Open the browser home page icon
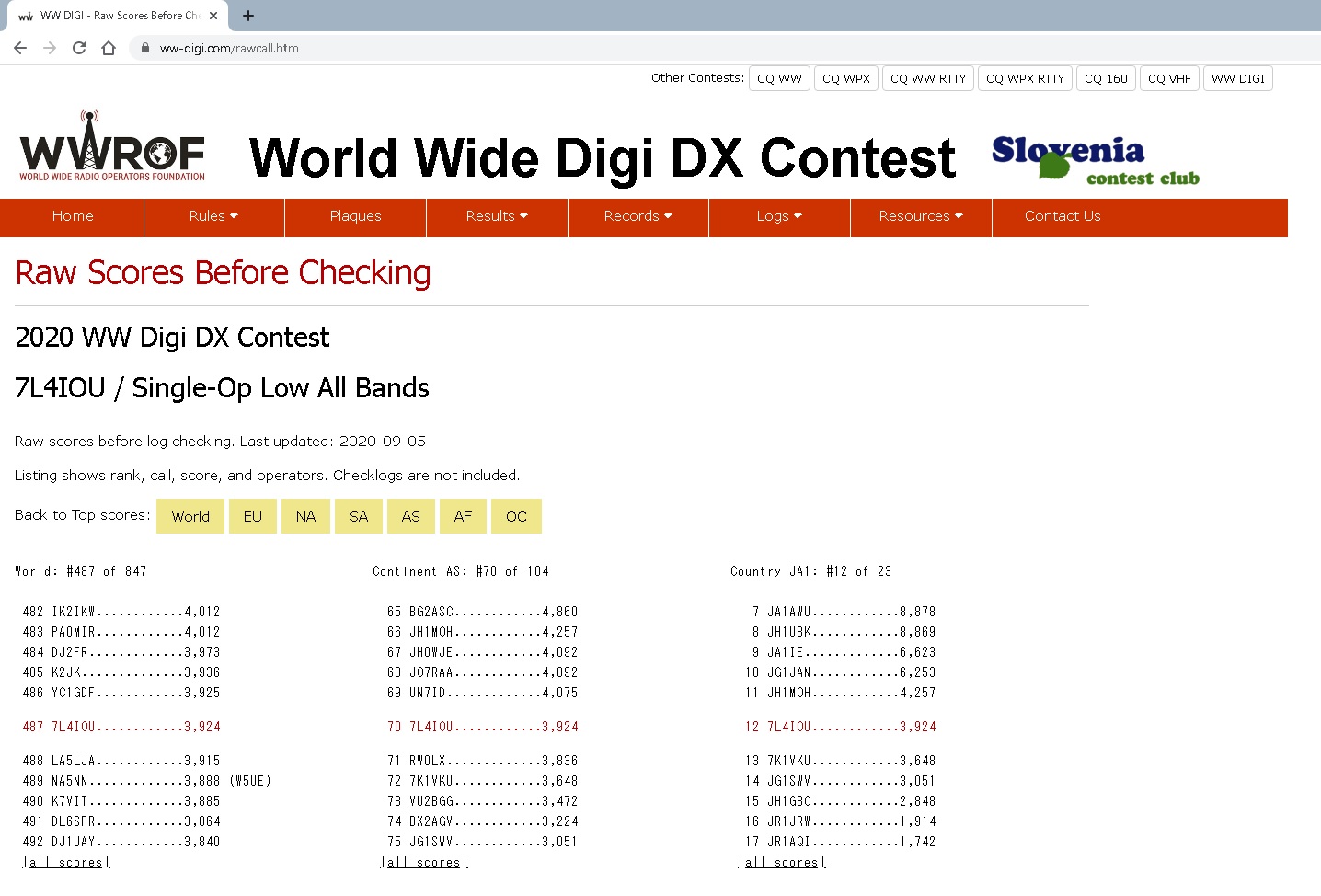1321x896 pixels. (109, 48)
